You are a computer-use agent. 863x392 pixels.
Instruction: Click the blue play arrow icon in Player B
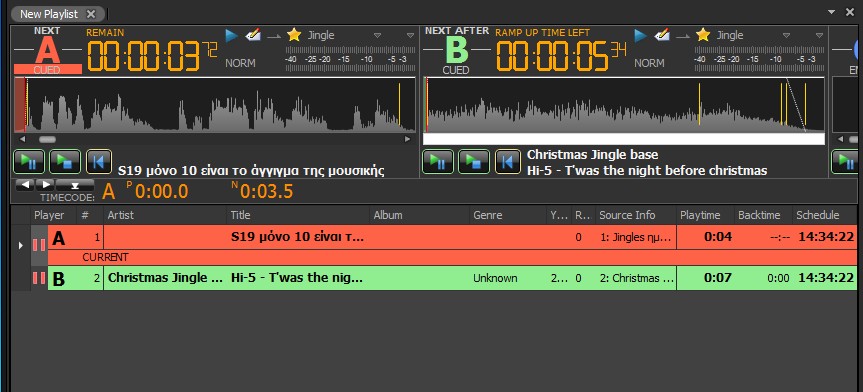pos(640,36)
